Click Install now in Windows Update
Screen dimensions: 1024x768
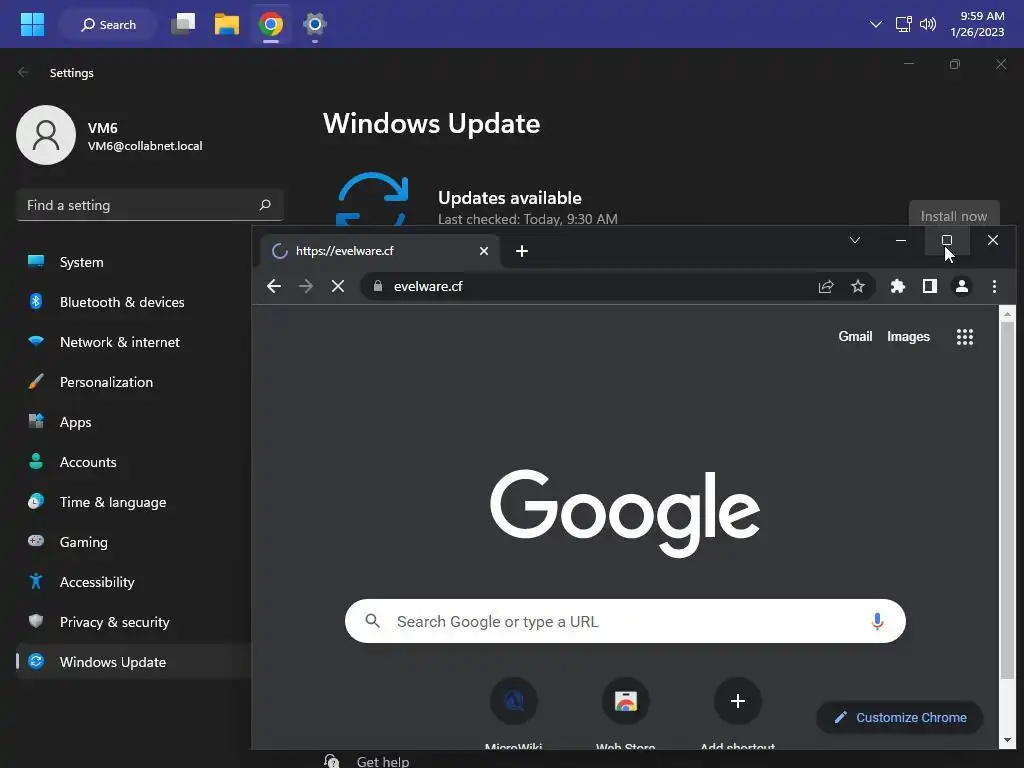953,216
